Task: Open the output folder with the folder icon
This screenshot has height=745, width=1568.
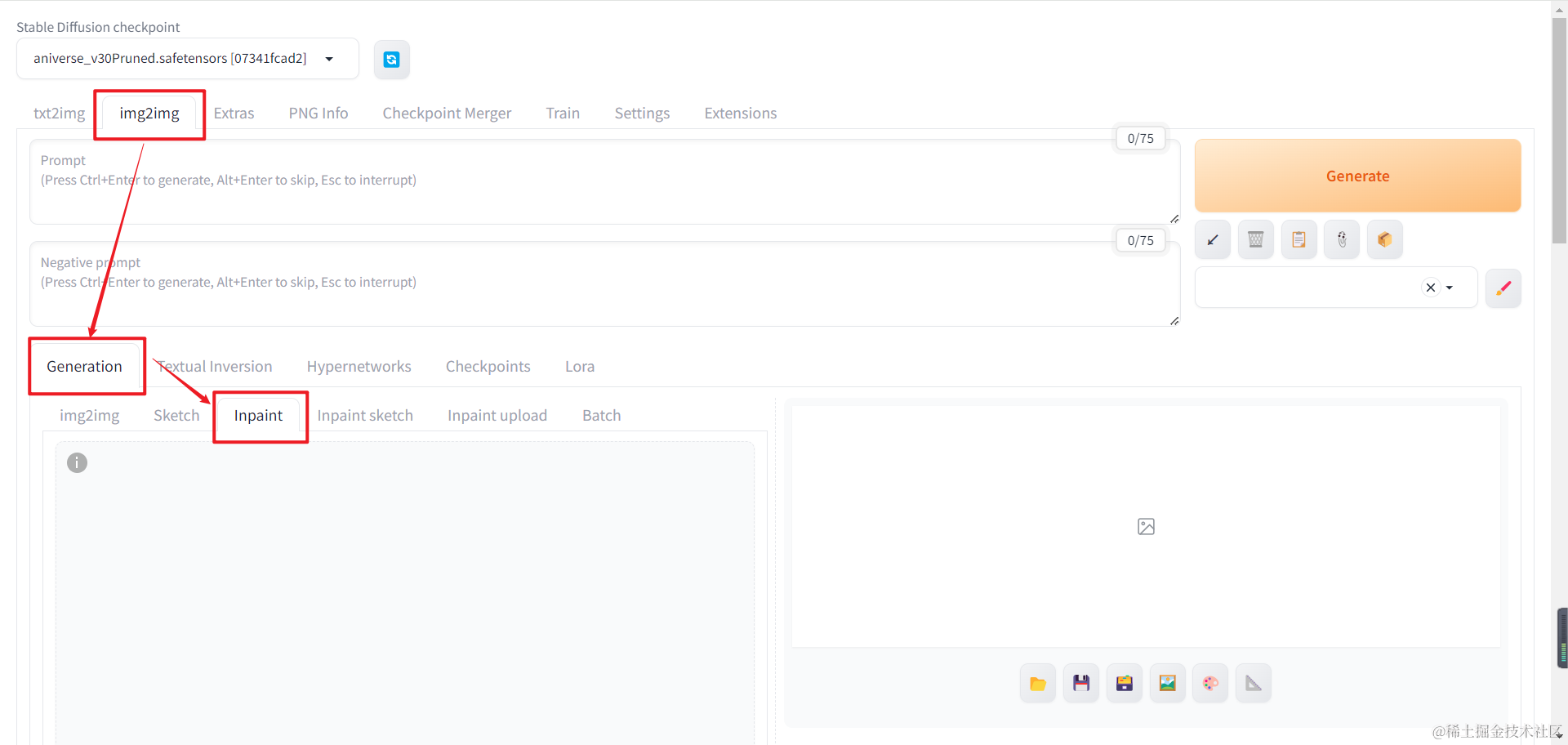Action: click(1038, 683)
